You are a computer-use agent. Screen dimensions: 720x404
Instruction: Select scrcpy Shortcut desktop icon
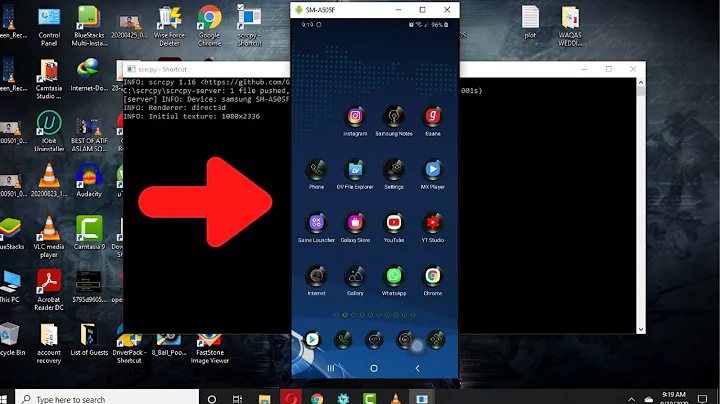point(249,26)
